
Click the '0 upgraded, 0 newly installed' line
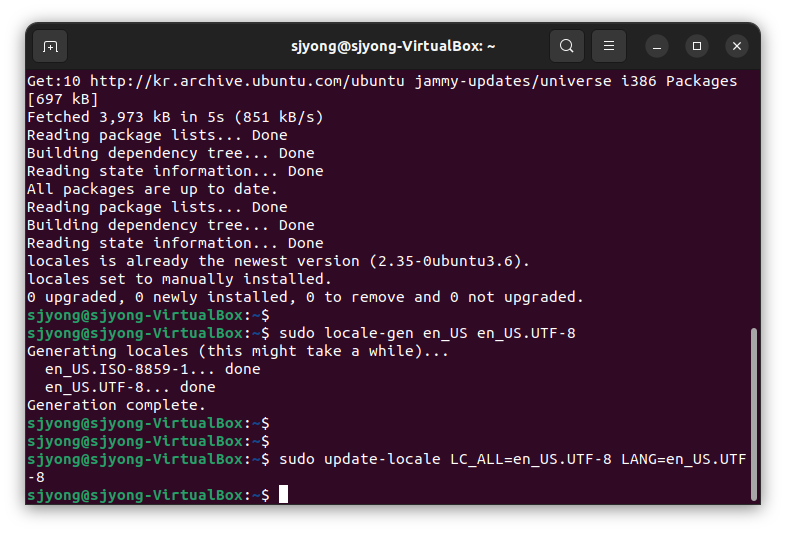(305, 297)
